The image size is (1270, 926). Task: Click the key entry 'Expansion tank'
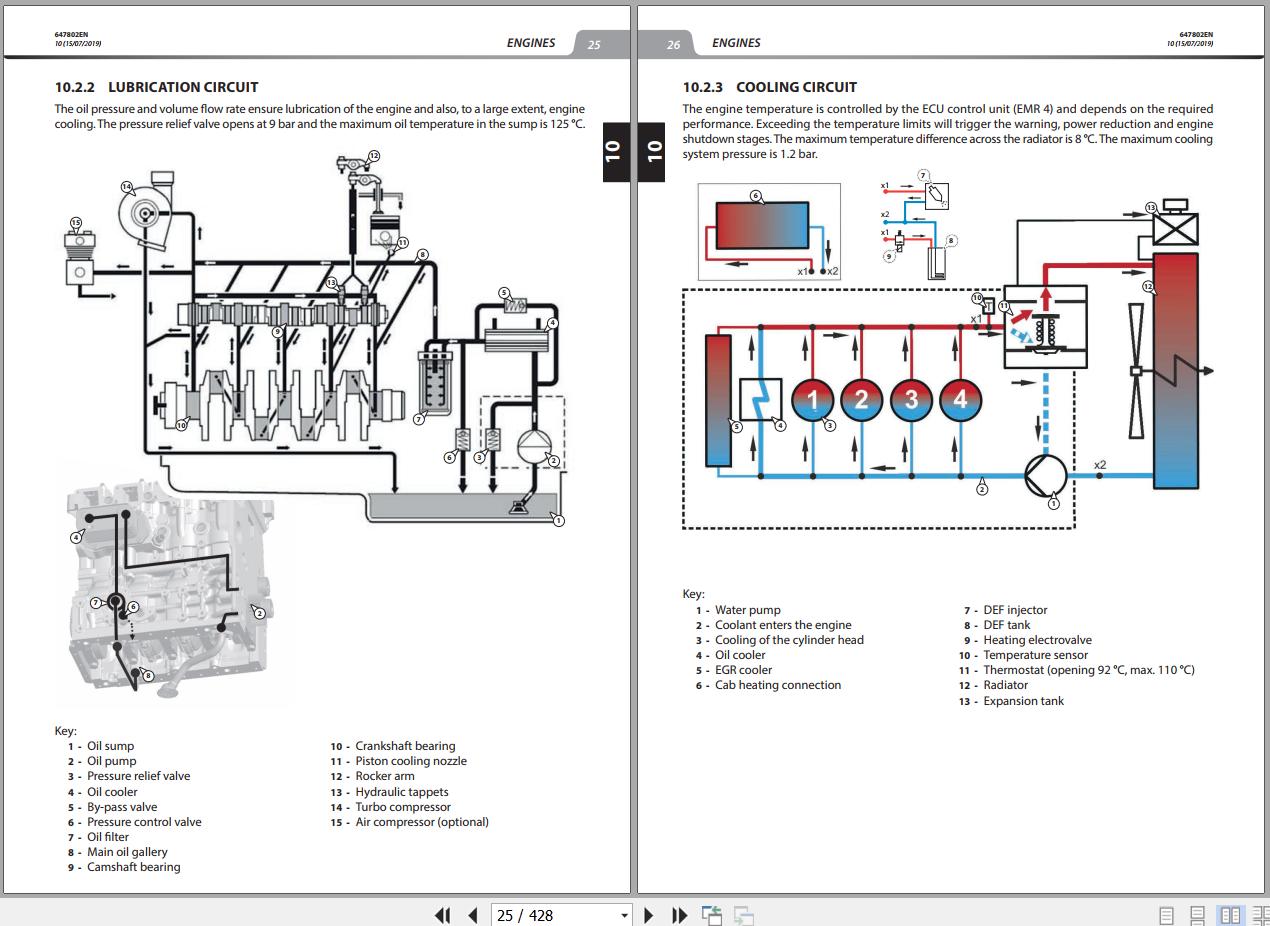[x=1023, y=701]
